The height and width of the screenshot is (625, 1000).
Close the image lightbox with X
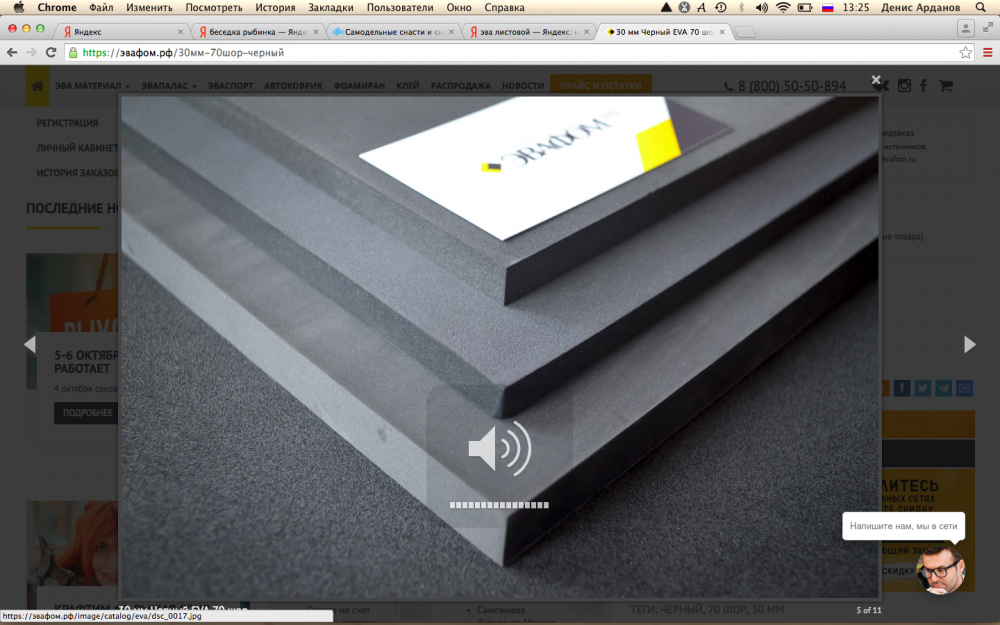(876, 80)
